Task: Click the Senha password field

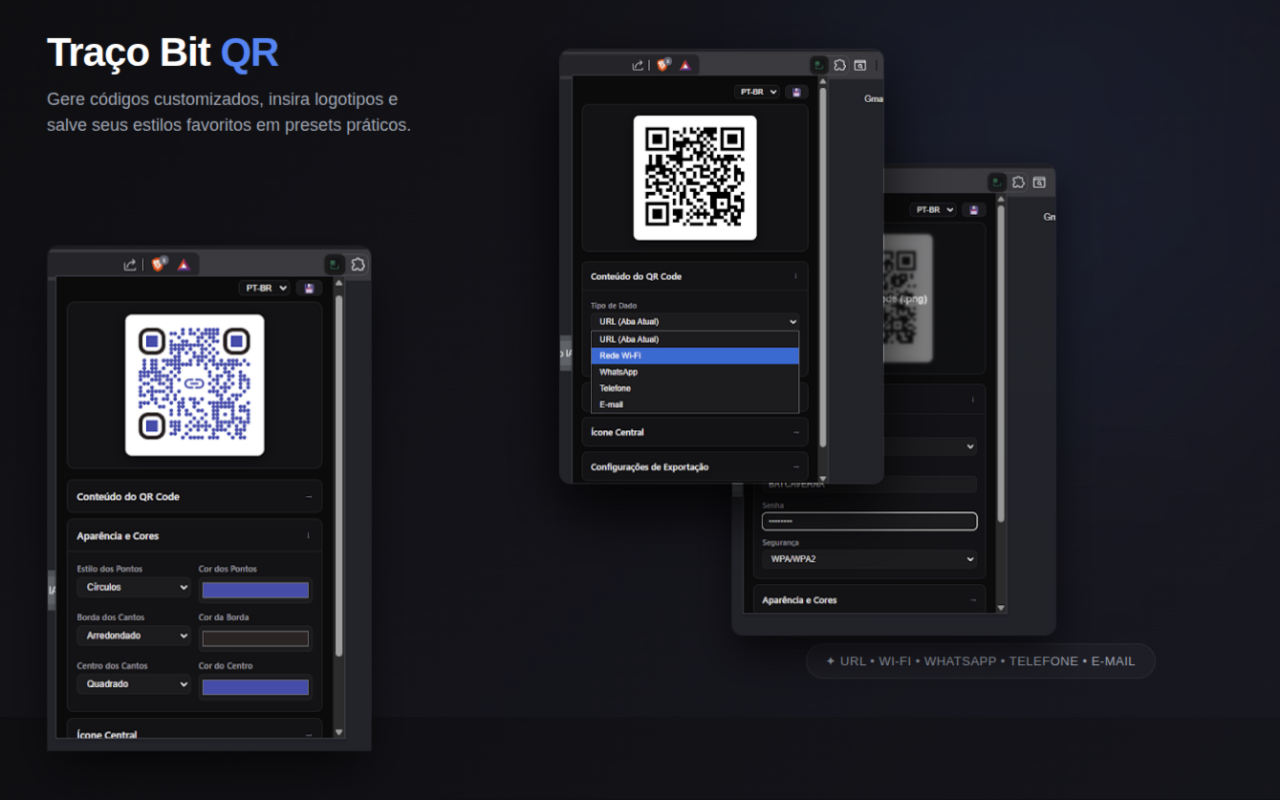Action: (x=869, y=521)
